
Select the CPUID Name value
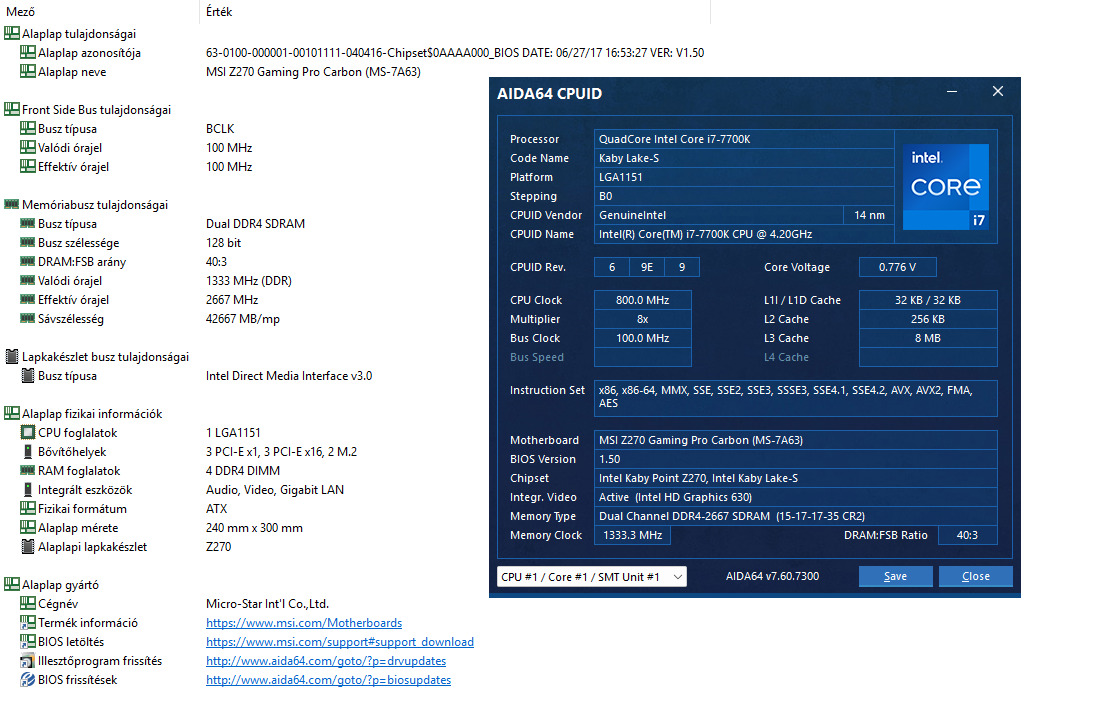(x=744, y=233)
